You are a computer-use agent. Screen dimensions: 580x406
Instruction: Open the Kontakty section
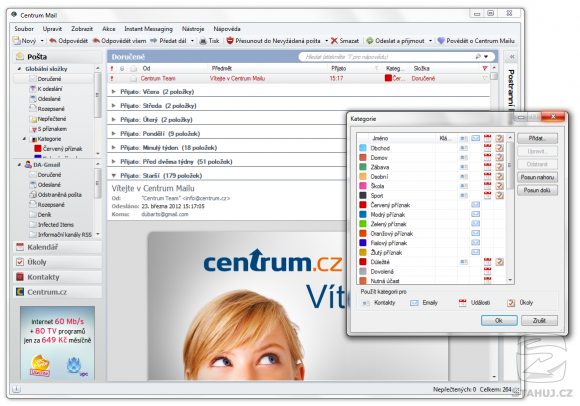point(57,277)
